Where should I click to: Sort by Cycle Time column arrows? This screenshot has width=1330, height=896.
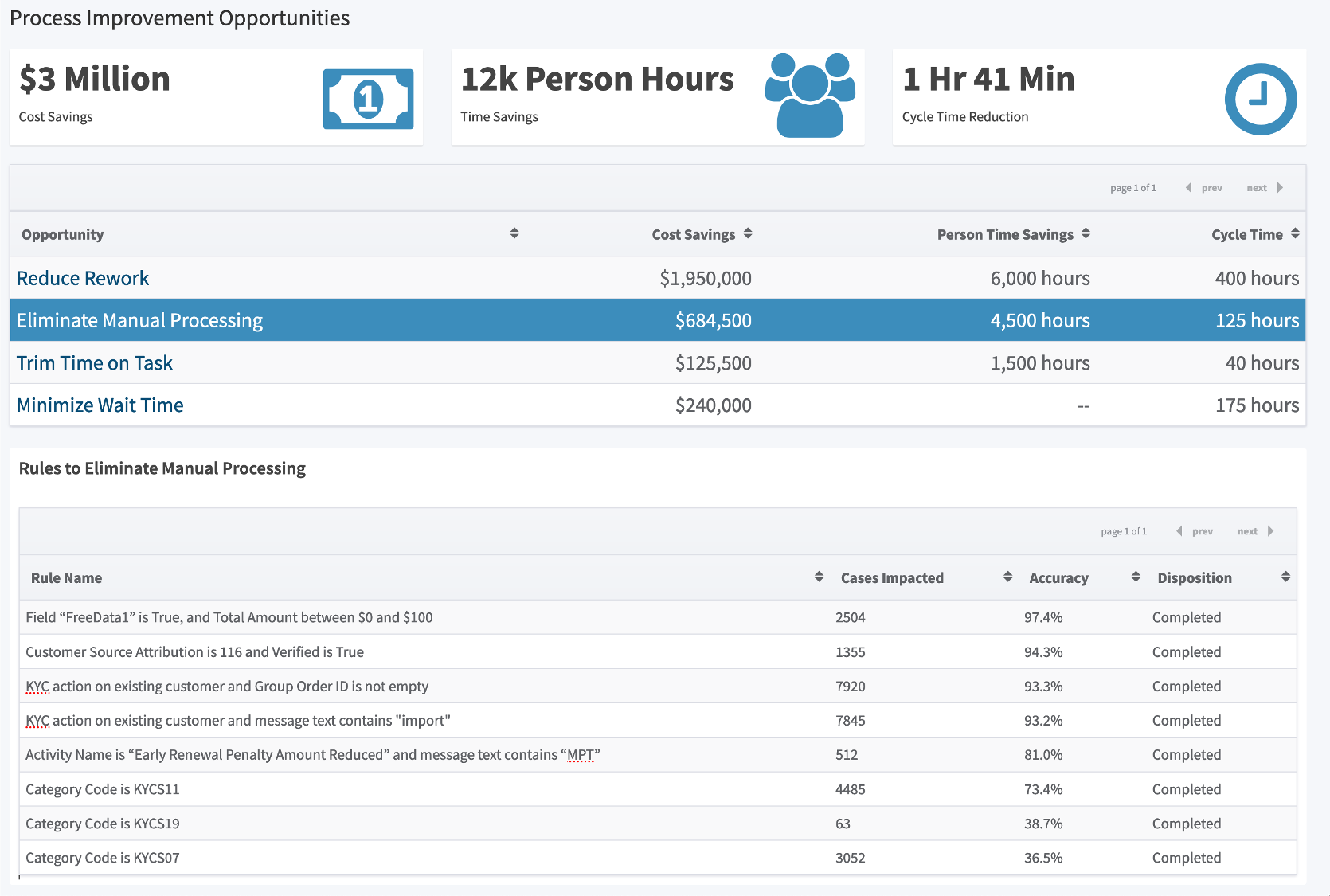(1295, 233)
